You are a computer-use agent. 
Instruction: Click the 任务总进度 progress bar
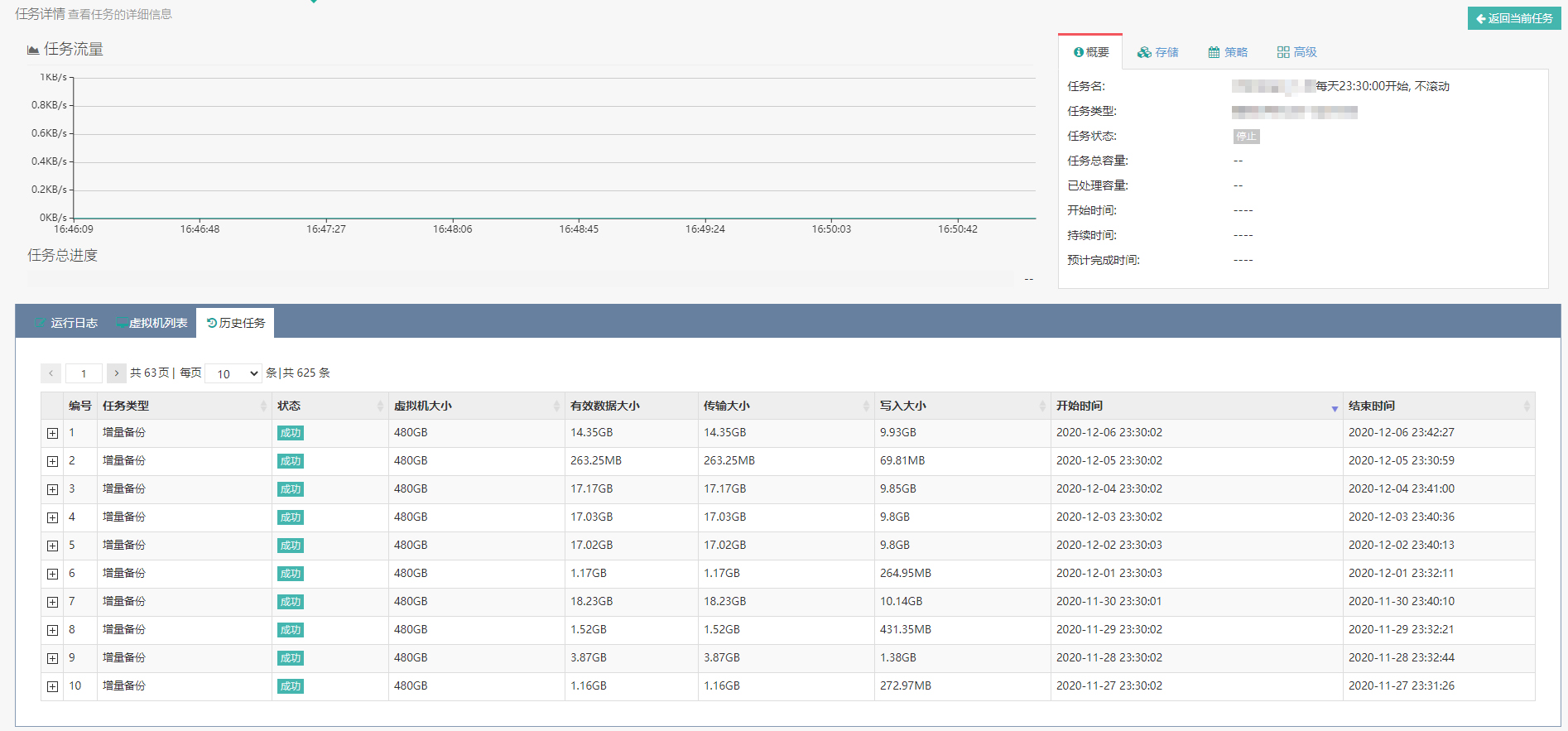coord(520,279)
